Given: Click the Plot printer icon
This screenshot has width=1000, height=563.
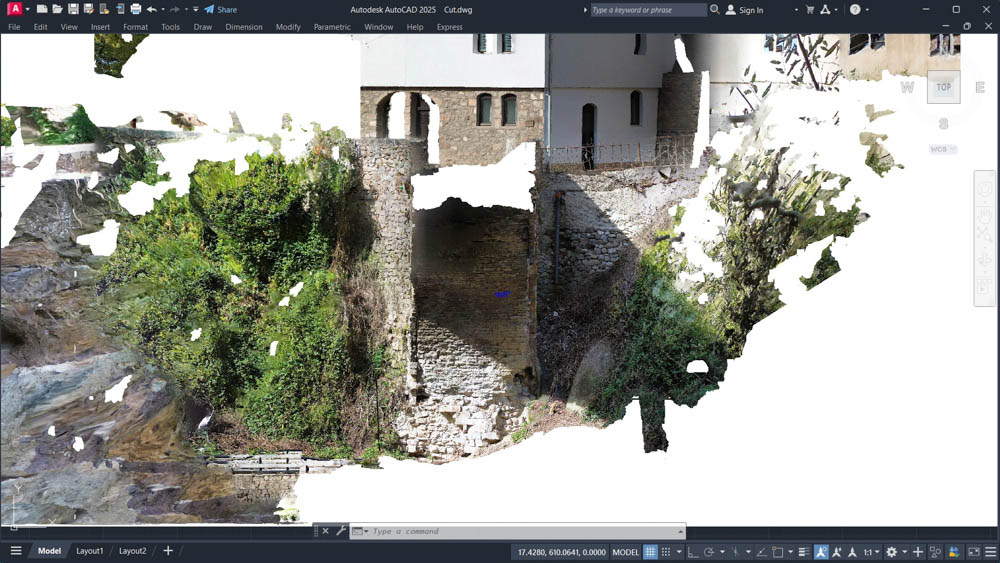Looking at the screenshot, I should [x=136, y=9].
